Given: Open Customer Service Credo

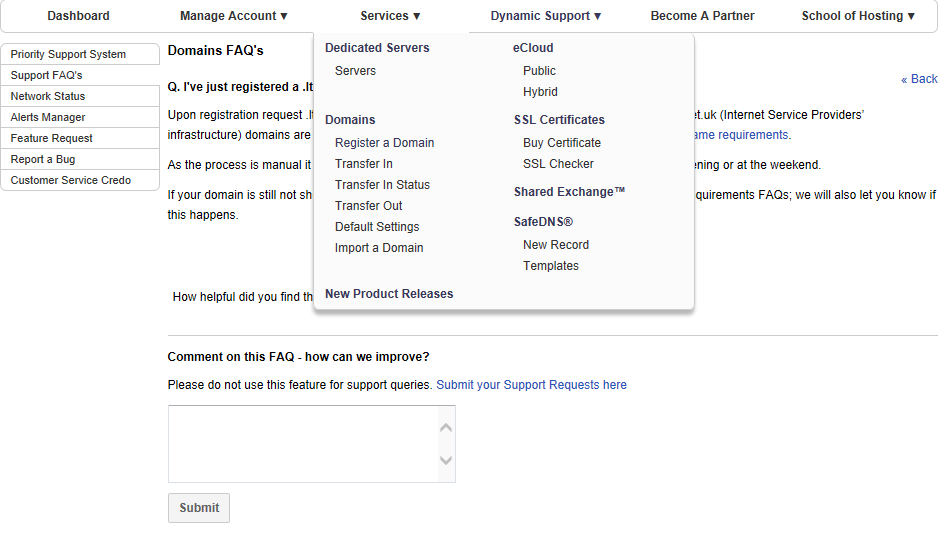Looking at the screenshot, I should point(80,180).
